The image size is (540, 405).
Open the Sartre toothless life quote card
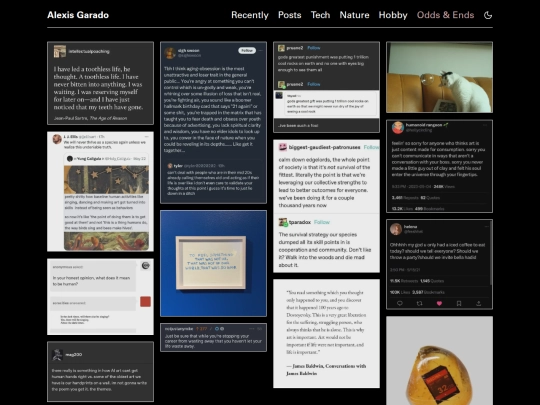click(100, 83)
